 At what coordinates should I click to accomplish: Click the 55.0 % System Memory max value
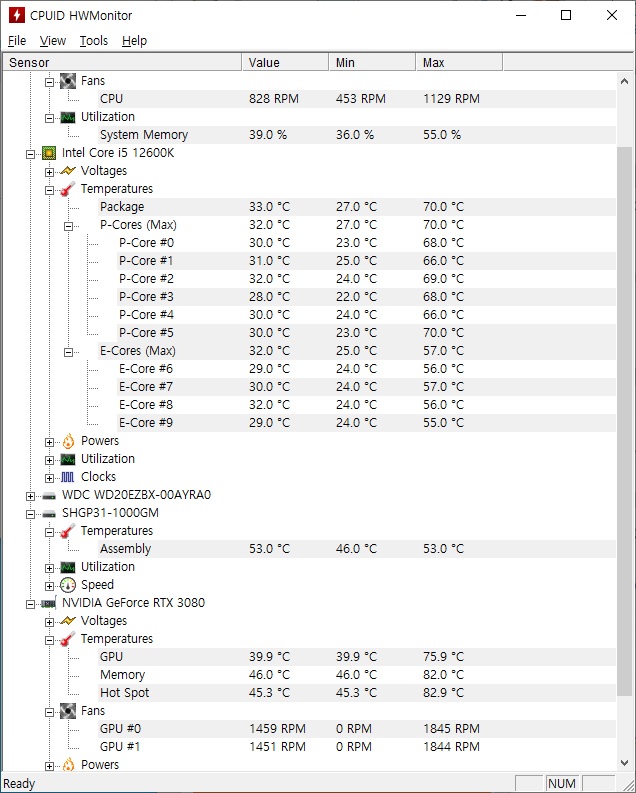pos(442,135)
